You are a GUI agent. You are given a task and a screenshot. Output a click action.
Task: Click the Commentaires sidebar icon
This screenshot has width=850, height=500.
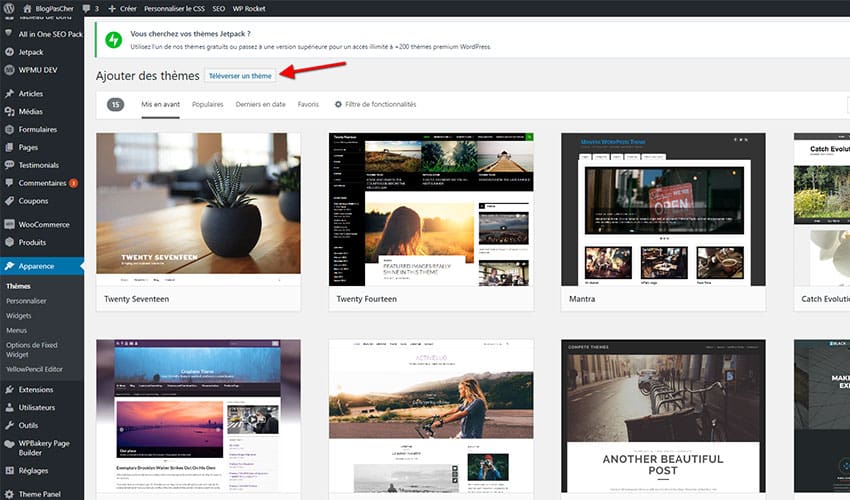(9, 183)
